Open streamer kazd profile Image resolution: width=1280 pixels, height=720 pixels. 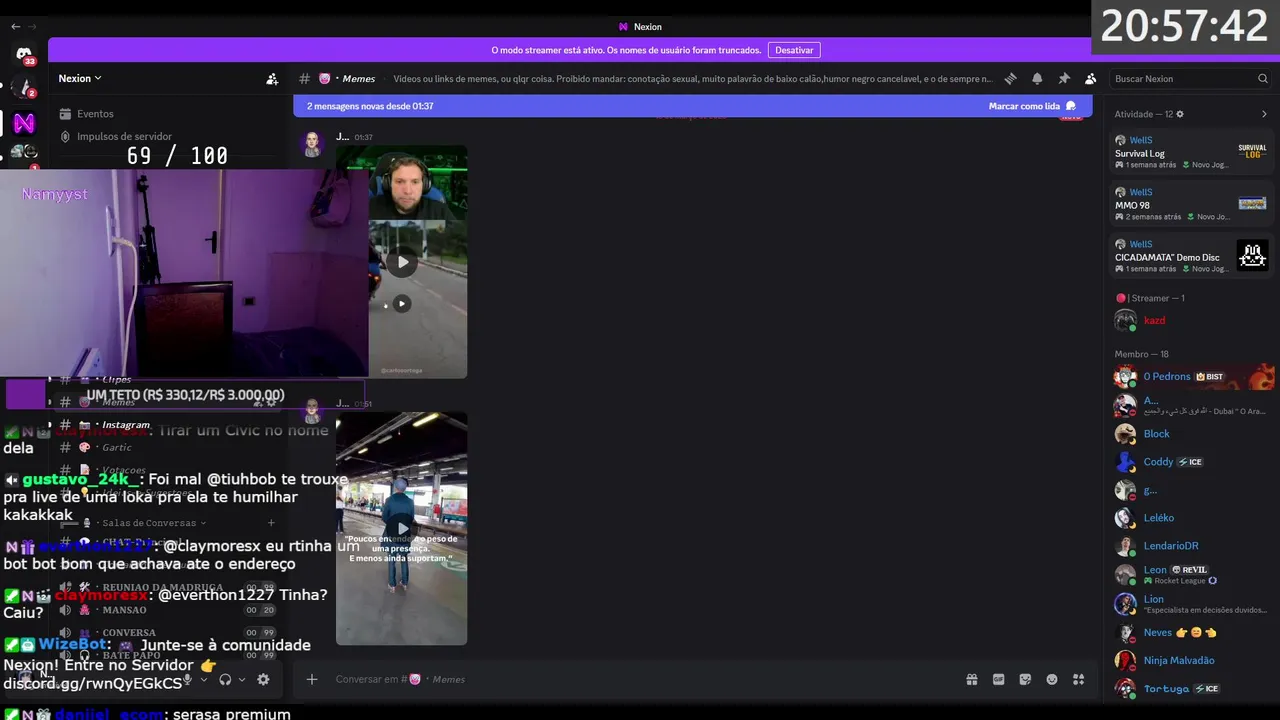point(1191,321)
